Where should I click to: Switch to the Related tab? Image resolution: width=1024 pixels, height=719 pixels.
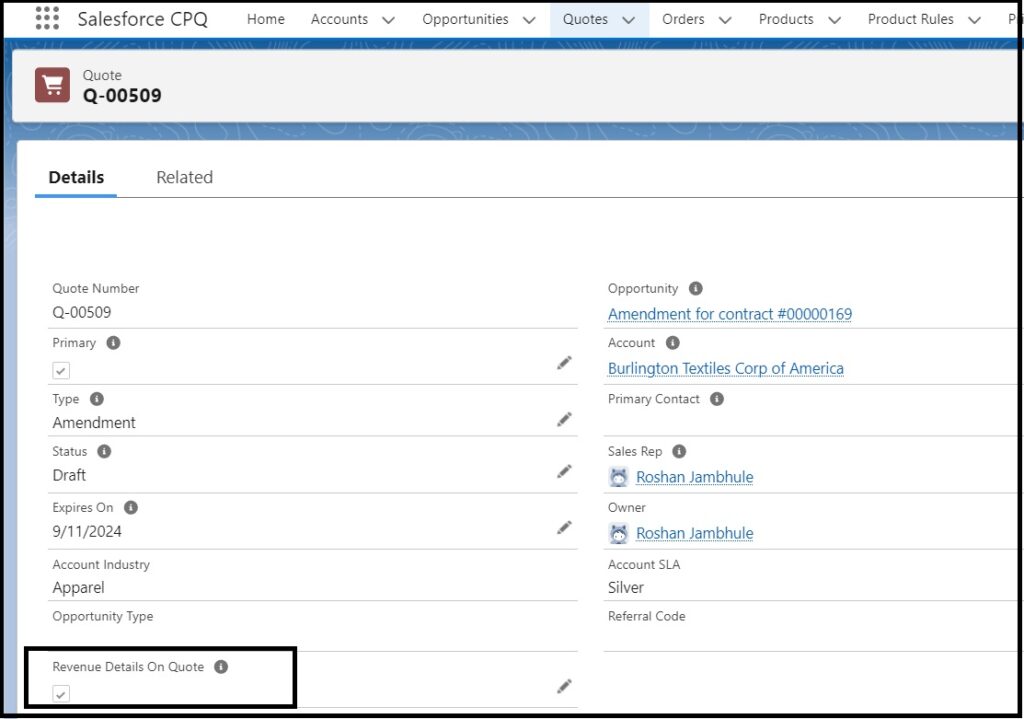[184, 178]
